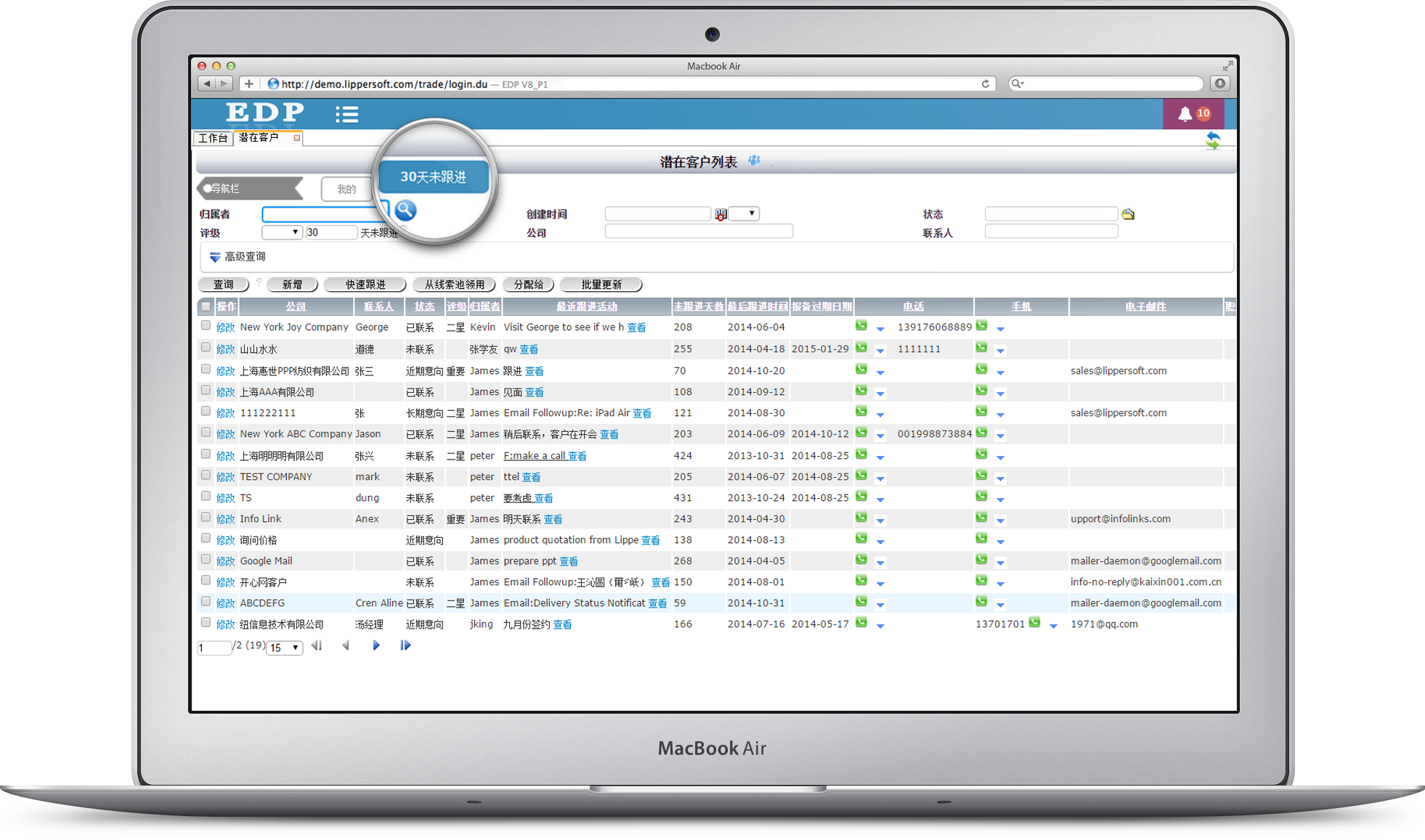Open the page size dropdown showing 15

[x=285, y=648]
